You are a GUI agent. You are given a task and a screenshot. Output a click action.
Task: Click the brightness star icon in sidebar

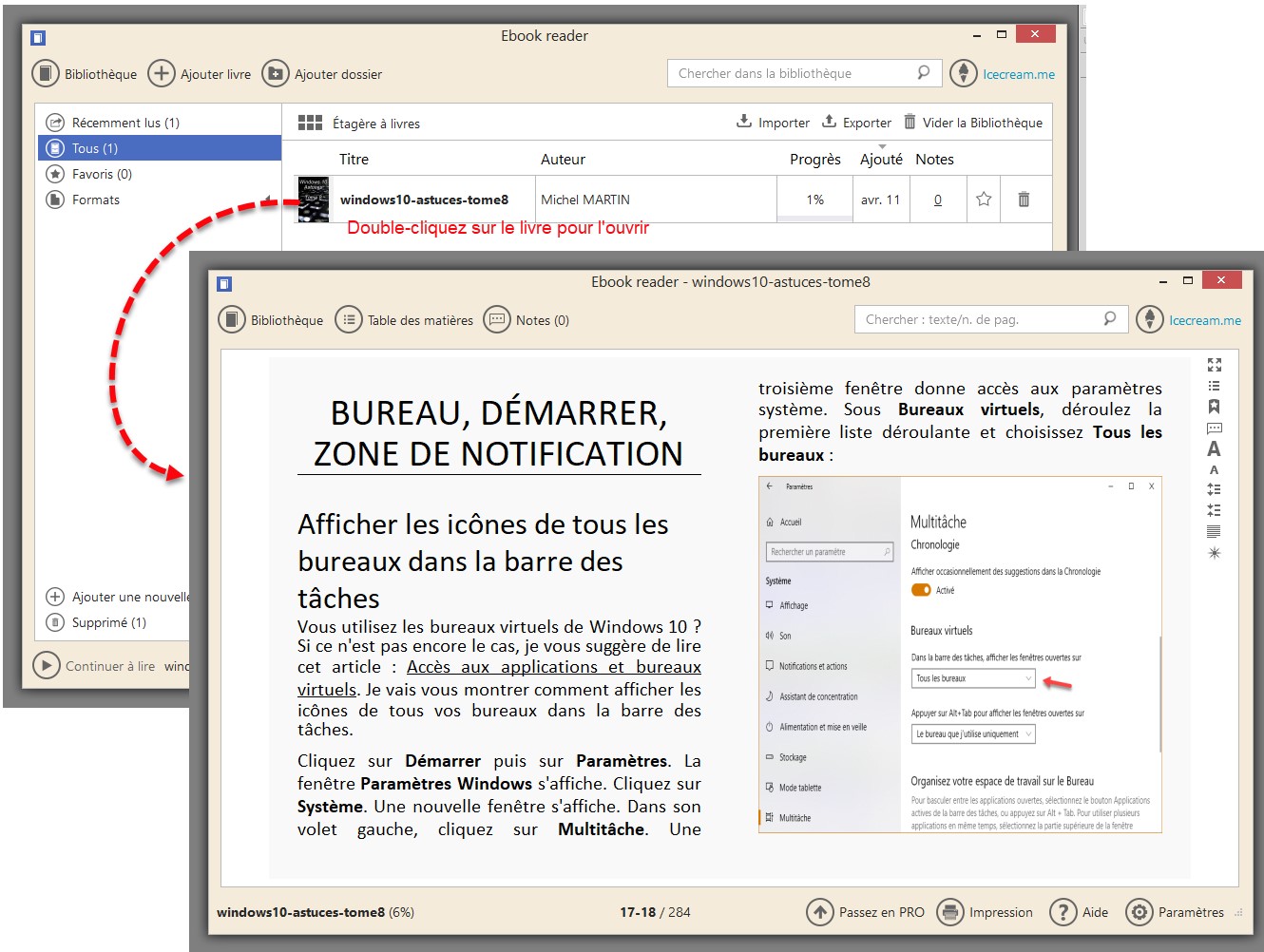[x=1214, y=553]
